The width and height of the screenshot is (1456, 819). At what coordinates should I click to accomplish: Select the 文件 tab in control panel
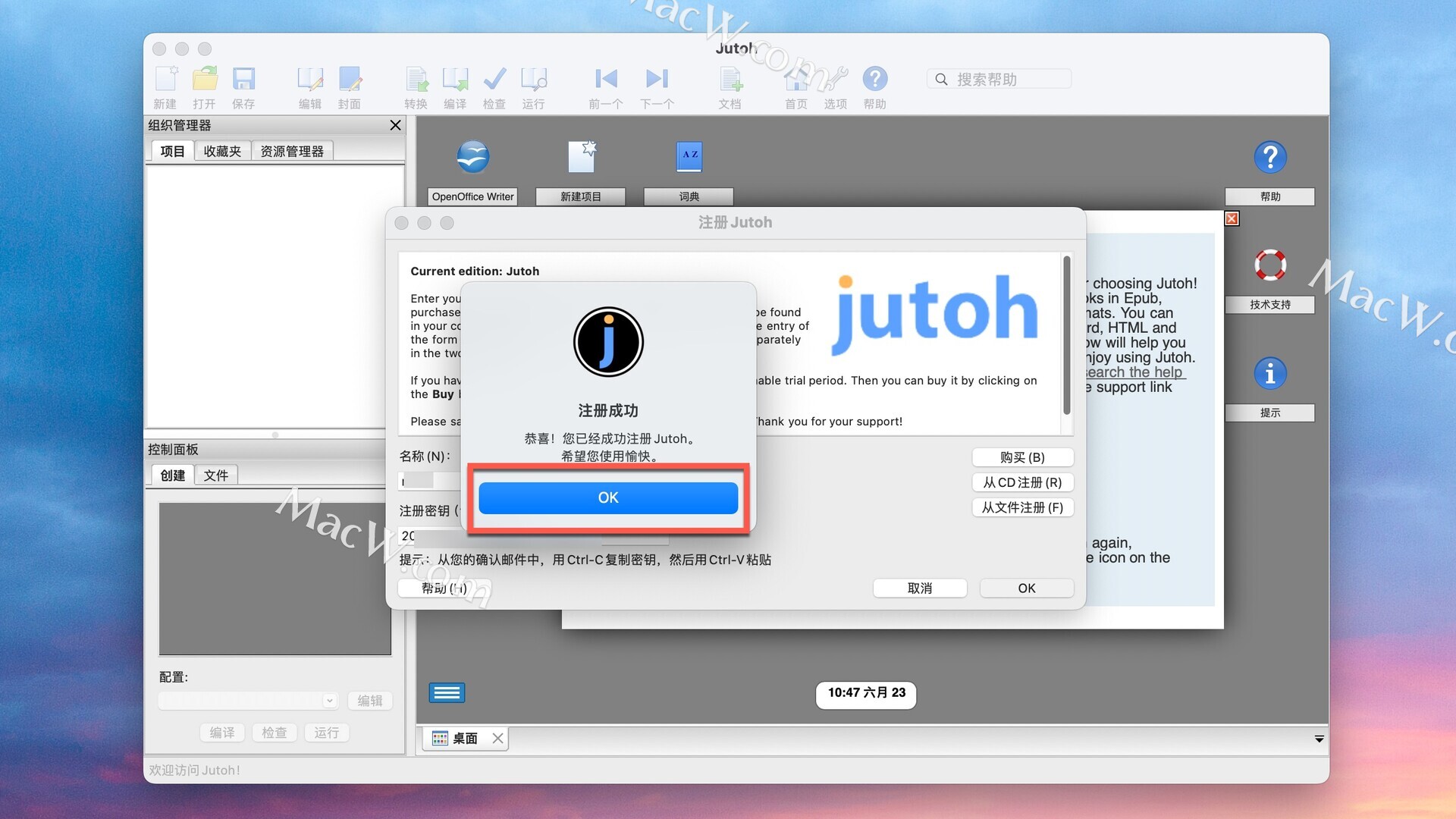click(x=216, y=475)
